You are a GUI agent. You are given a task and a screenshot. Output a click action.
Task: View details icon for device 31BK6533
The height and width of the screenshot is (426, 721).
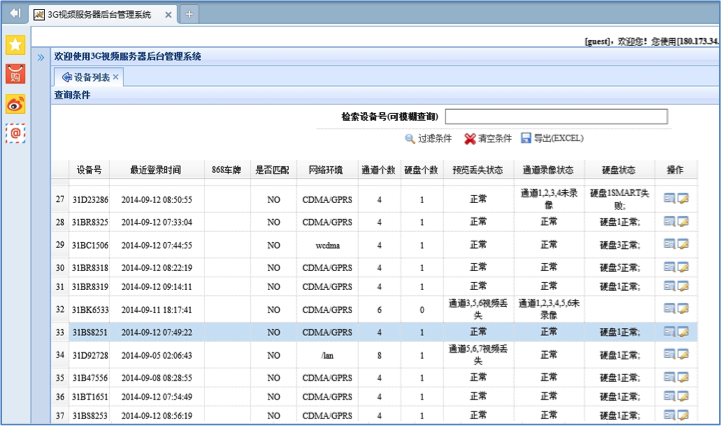pyautogui.click(x=670, y=308)
